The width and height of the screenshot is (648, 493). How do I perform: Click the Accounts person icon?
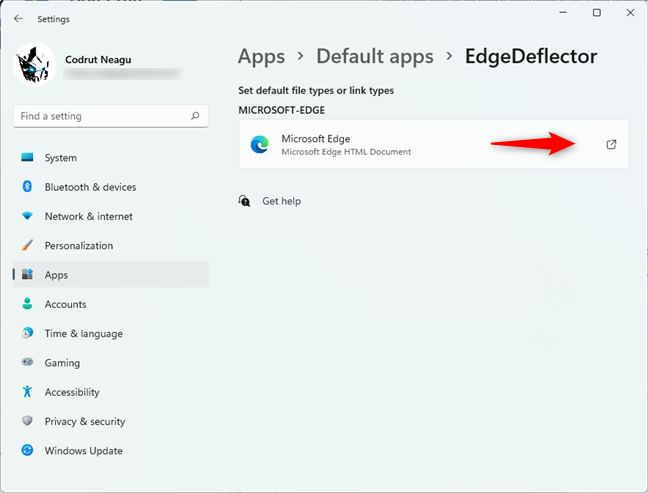[27, 304]
